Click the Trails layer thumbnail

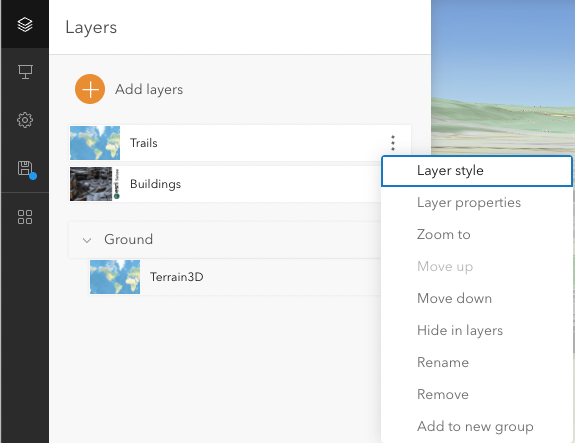(x=95, y=143)
